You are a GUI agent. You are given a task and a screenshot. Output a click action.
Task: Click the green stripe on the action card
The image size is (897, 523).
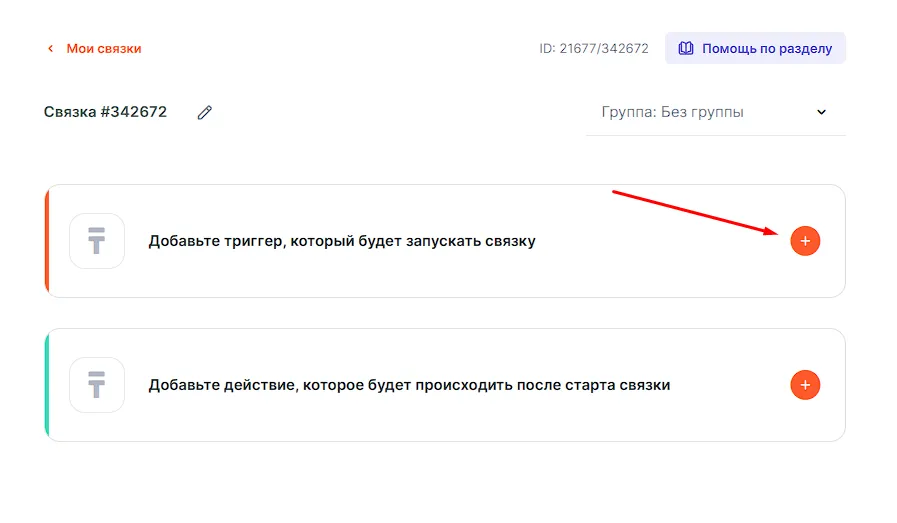[x=47, y=385]
